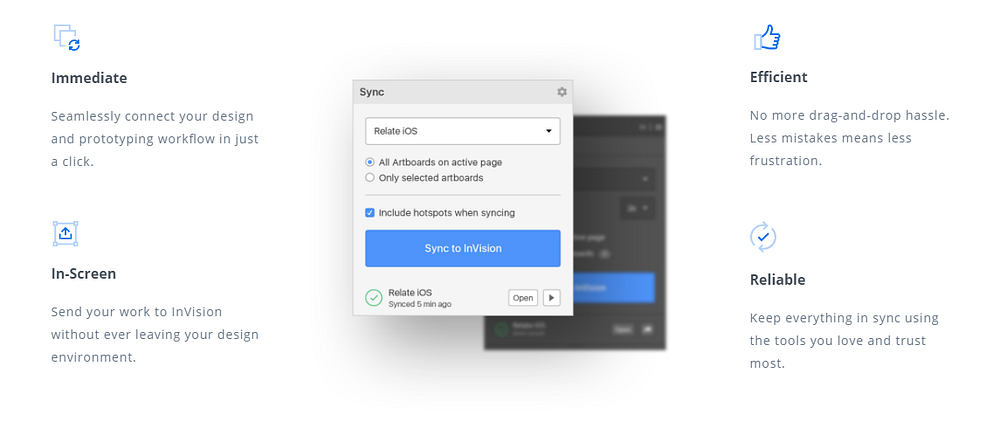Click Relate iOS synced status text
This screenshot has height=429, width=1000.
click(x=420, y=298)
